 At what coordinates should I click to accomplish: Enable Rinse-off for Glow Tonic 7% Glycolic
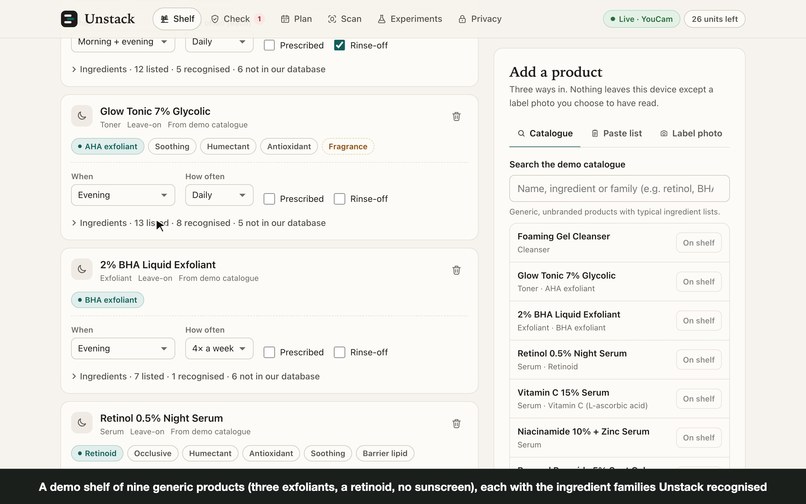click(339, 199)
